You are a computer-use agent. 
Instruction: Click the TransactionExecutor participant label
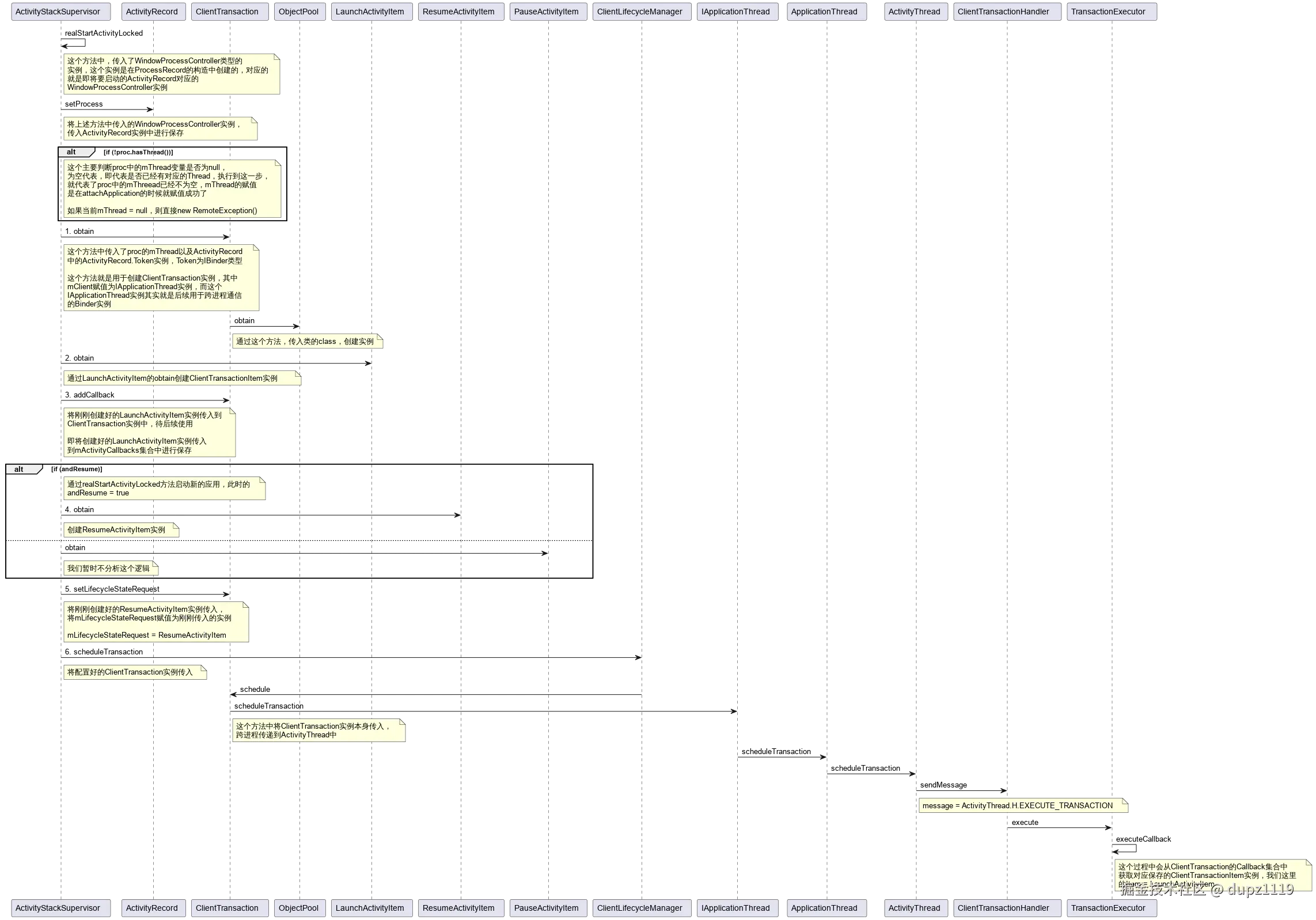(1111, 11)
